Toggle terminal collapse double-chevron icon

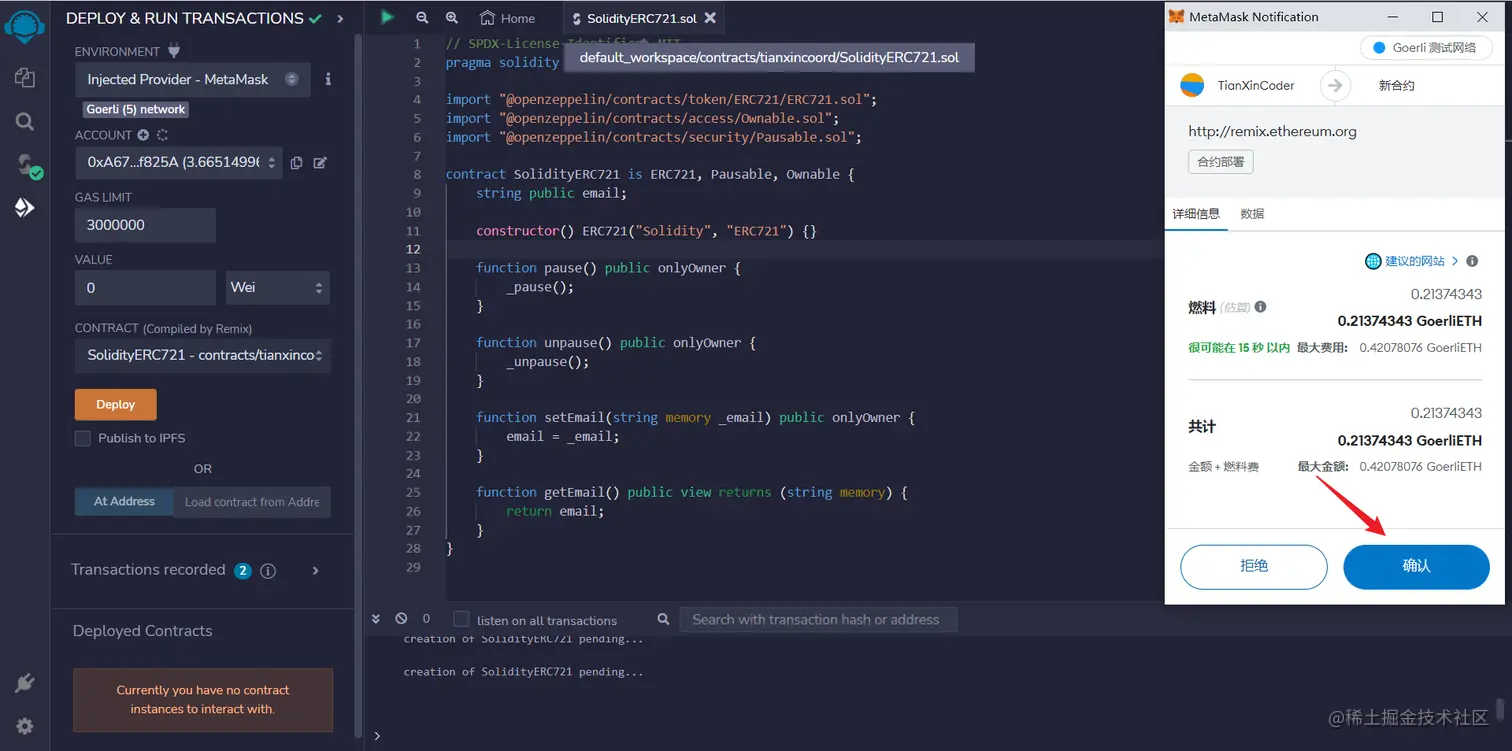pos(377,619)
